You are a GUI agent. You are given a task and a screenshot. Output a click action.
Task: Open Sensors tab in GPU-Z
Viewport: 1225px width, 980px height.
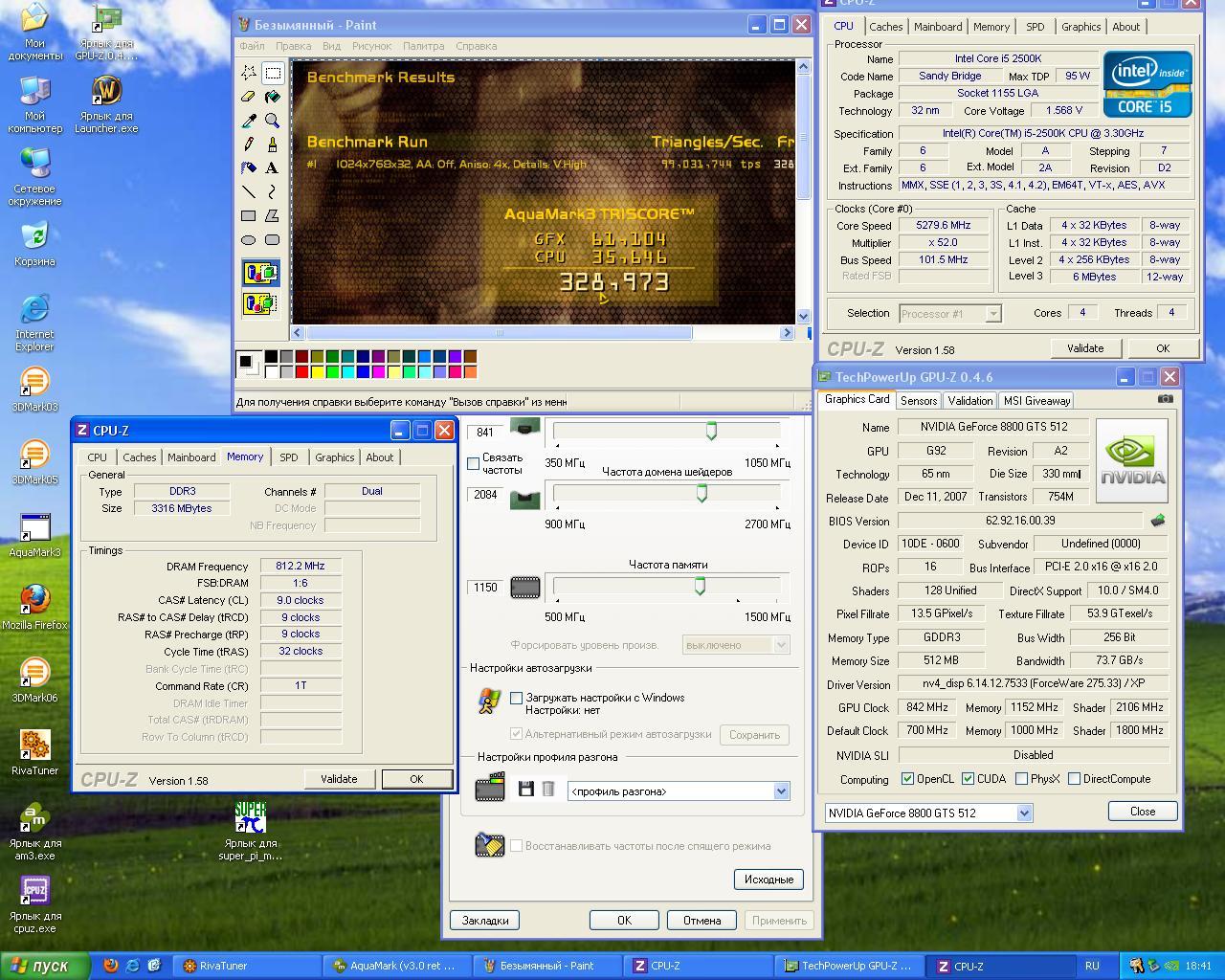[x=919, y=401]
